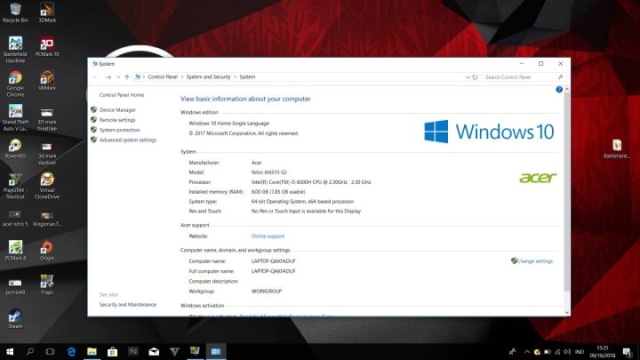640x360 pixels.
Task: Open the Google Chrome desktop icon
Action: [15, 83]
